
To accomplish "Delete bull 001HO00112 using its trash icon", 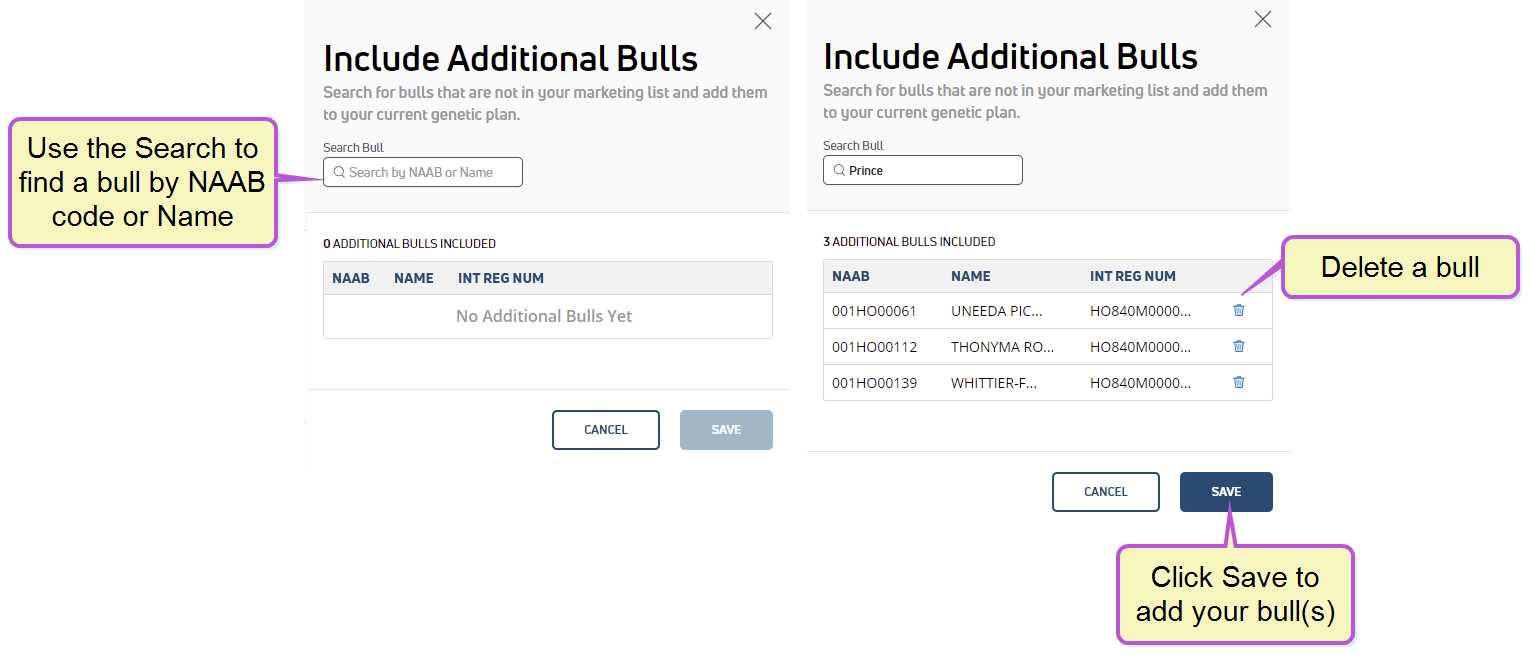I will (1239, 346).
